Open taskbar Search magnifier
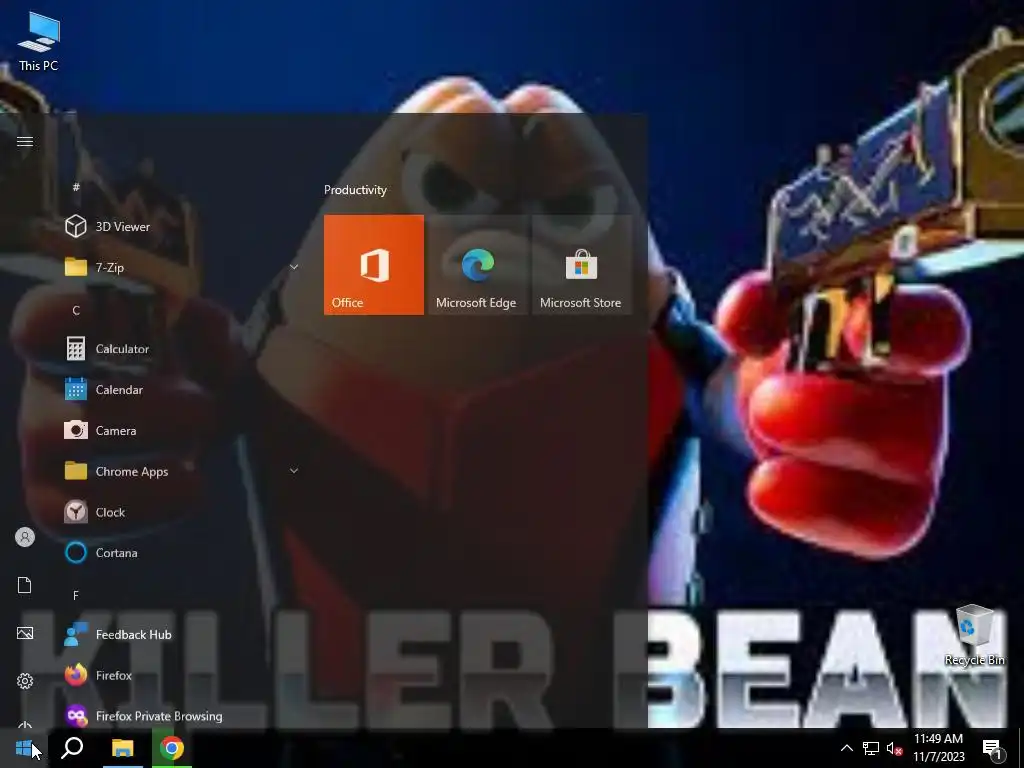Screen dimensions: 1024x768 [x=72, y=748]
